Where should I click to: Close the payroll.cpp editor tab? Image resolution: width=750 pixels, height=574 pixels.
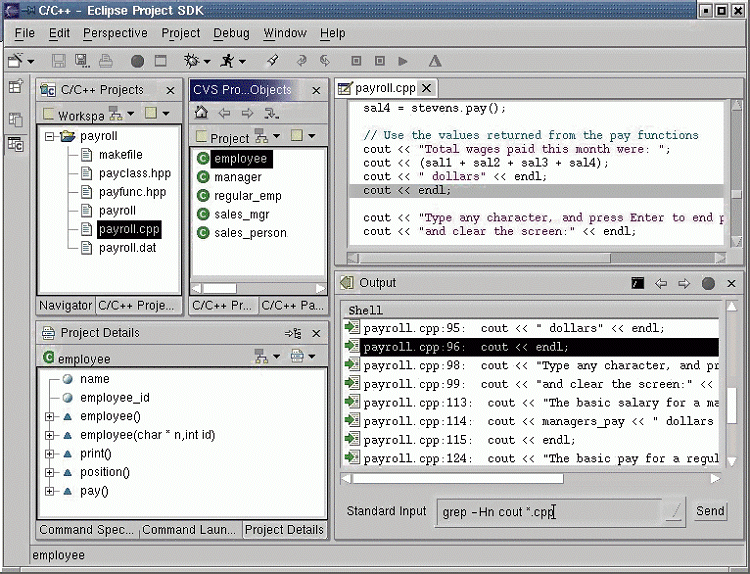(427, 88)
